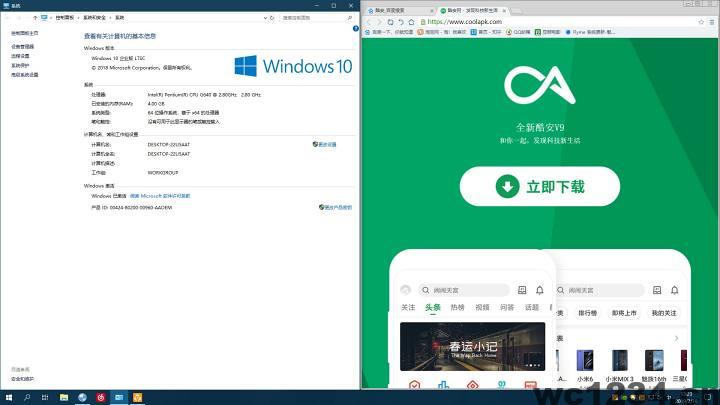The image size is (720, 405).
Task: Open 控制面板主页 in the left sidebar
Action: click(x=25, y=33)
